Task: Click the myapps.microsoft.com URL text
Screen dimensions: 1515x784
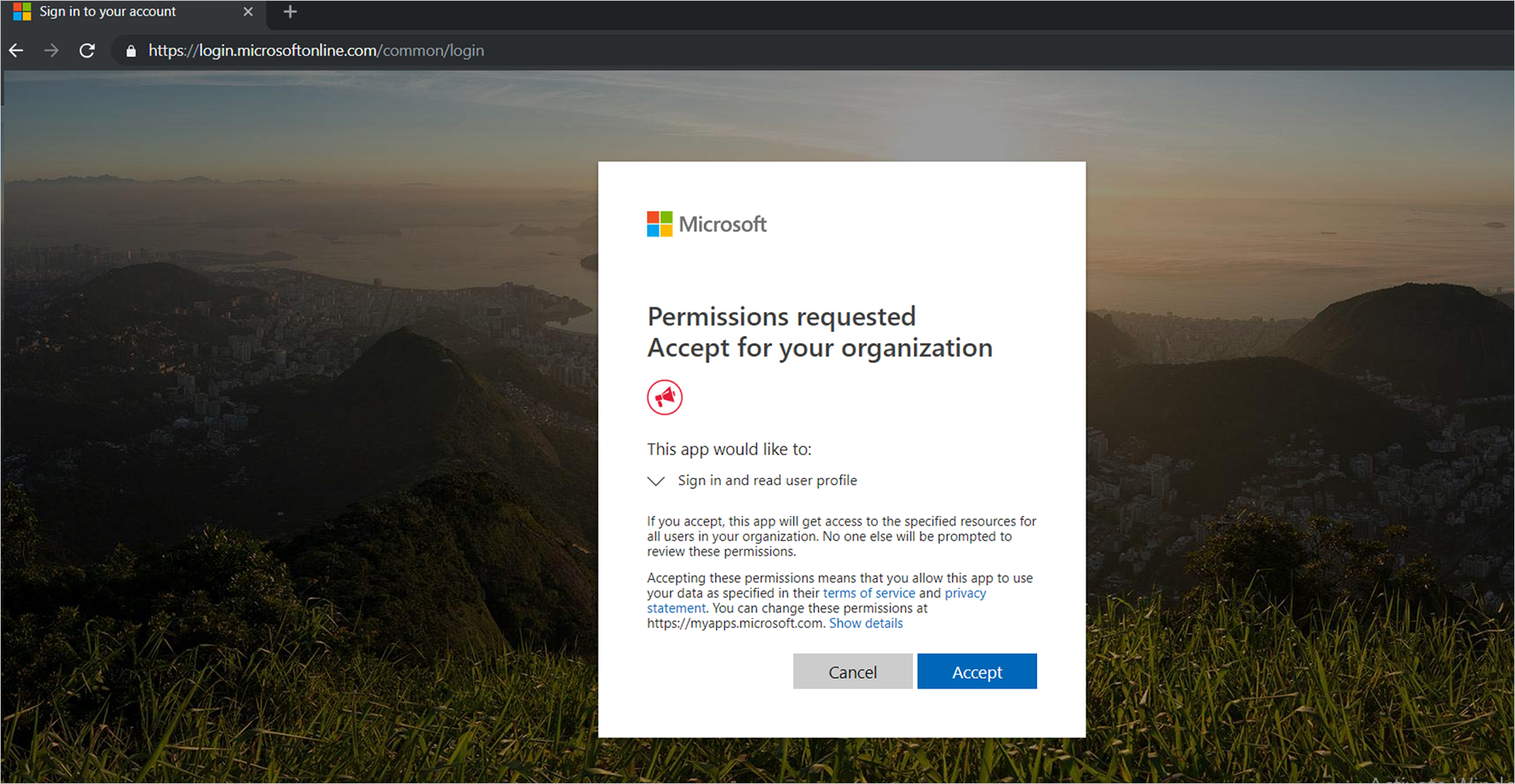Action: pyautogui.click(x=735, y=623)
